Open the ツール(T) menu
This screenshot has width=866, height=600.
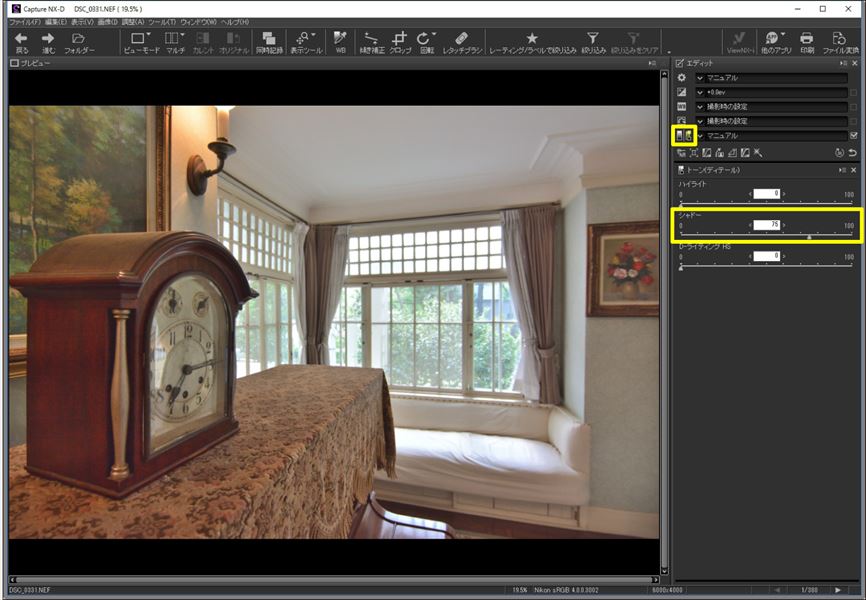coord(162,22)
